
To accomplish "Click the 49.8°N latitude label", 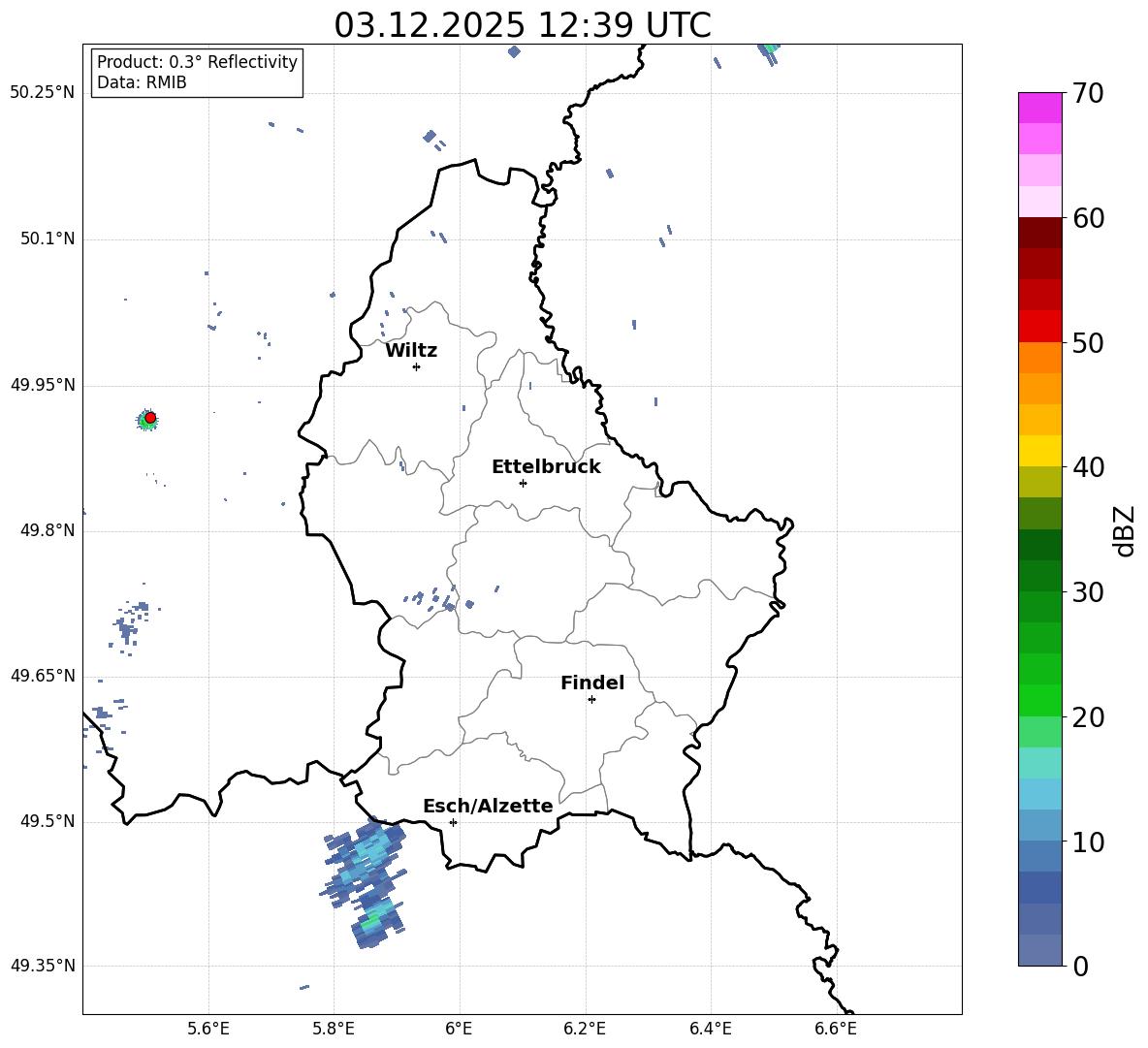I will click(47, 530).
